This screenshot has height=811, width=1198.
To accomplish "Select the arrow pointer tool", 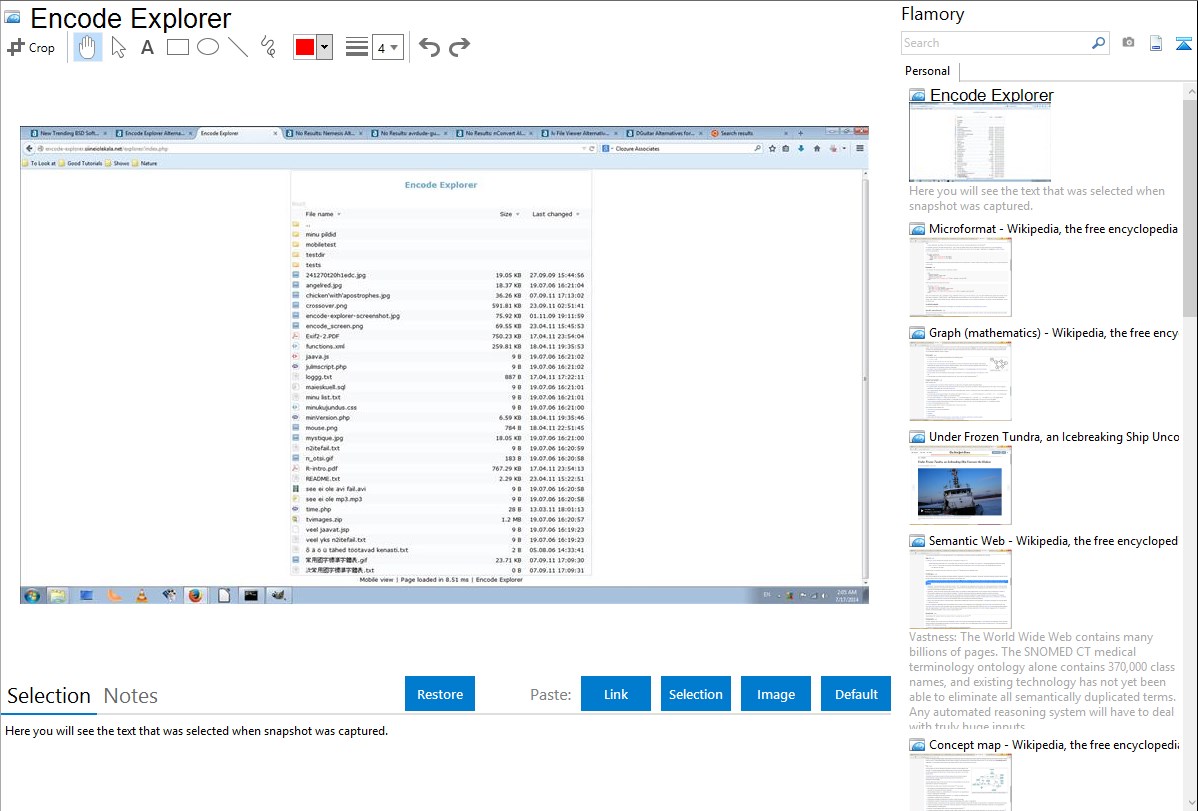I will tap(118, 47).
